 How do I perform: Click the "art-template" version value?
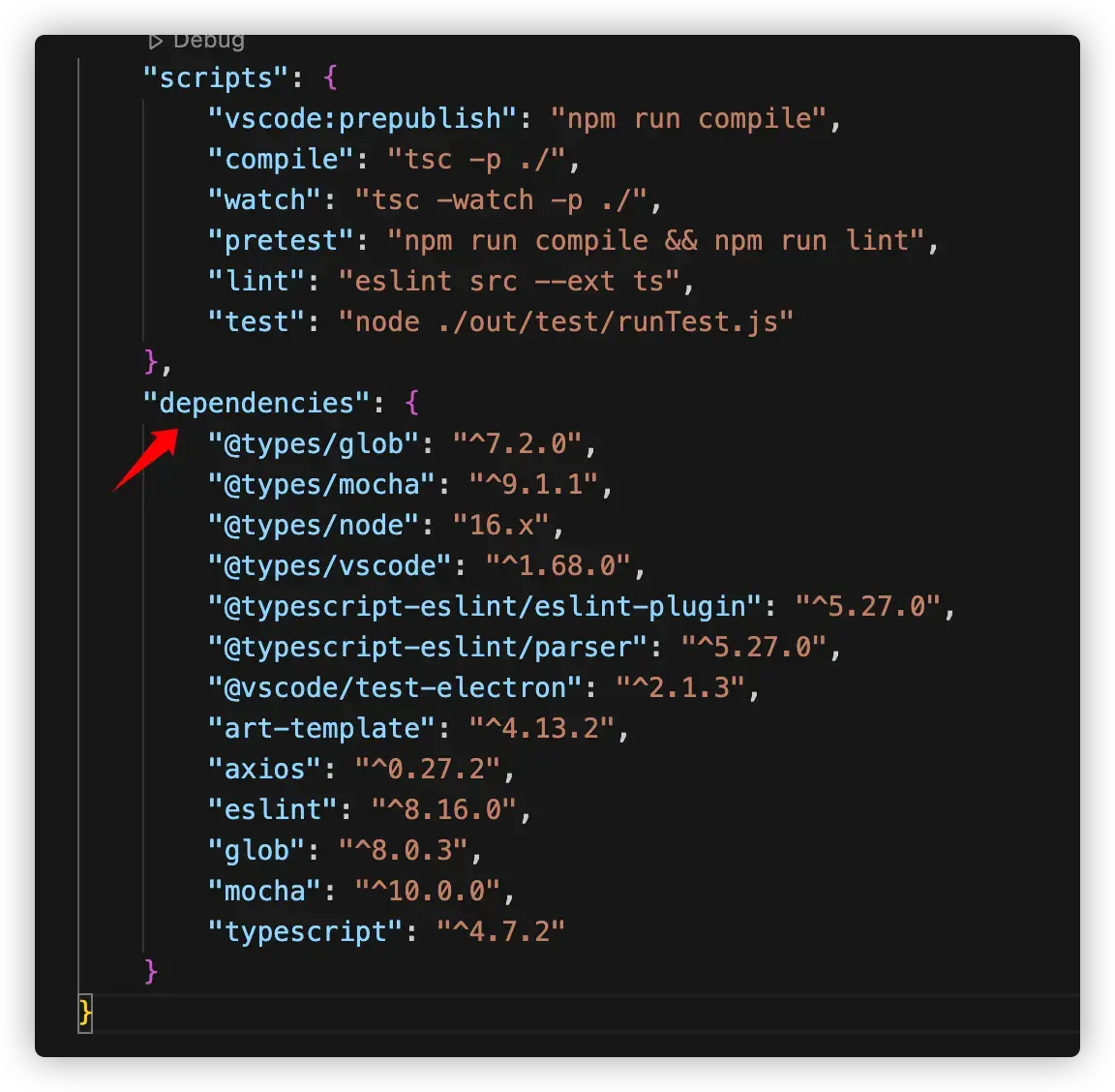click(541, 728)
